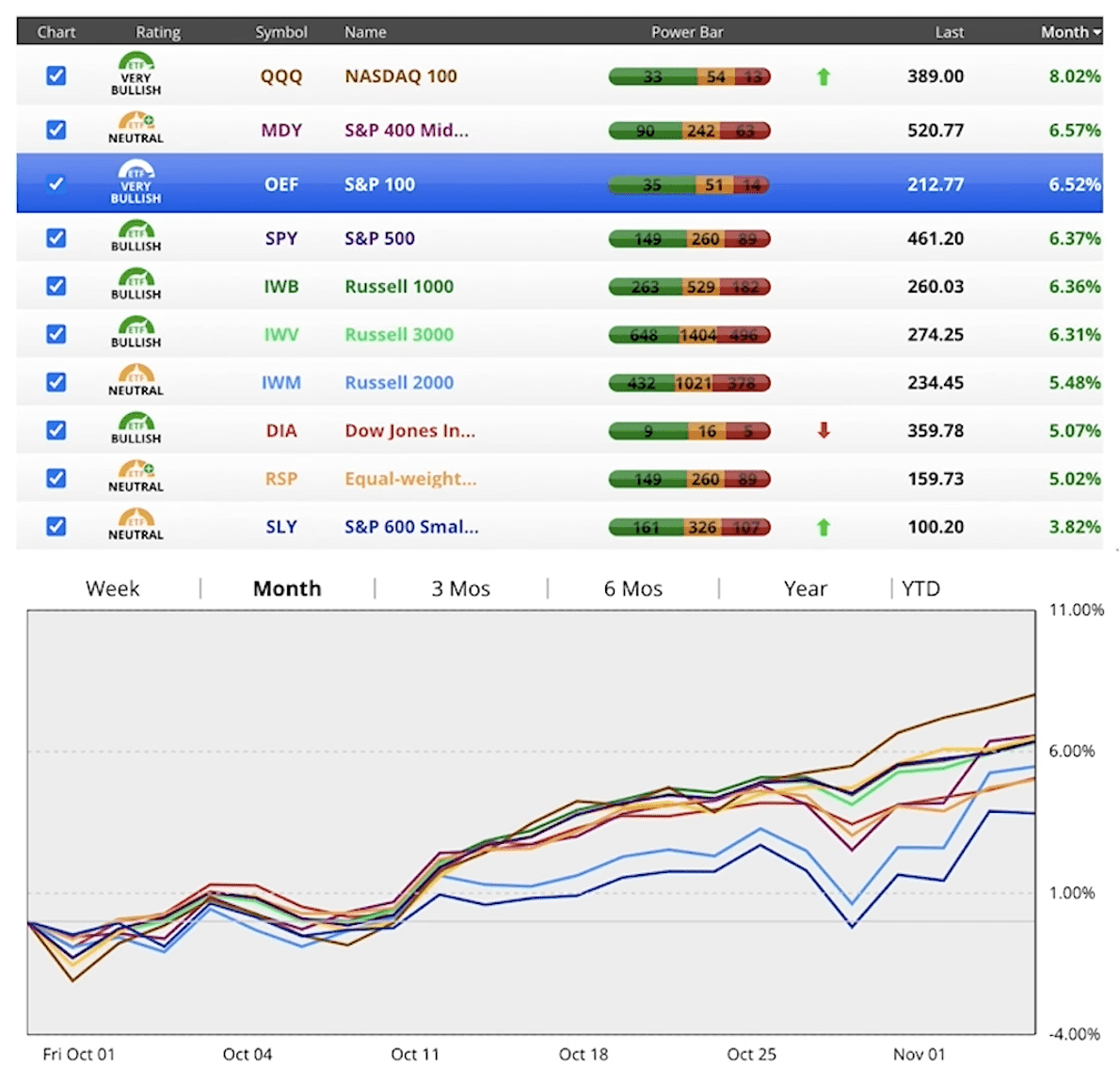
Task: Click the Bullish rating icon for IWB
Action: tap(136, 283)
